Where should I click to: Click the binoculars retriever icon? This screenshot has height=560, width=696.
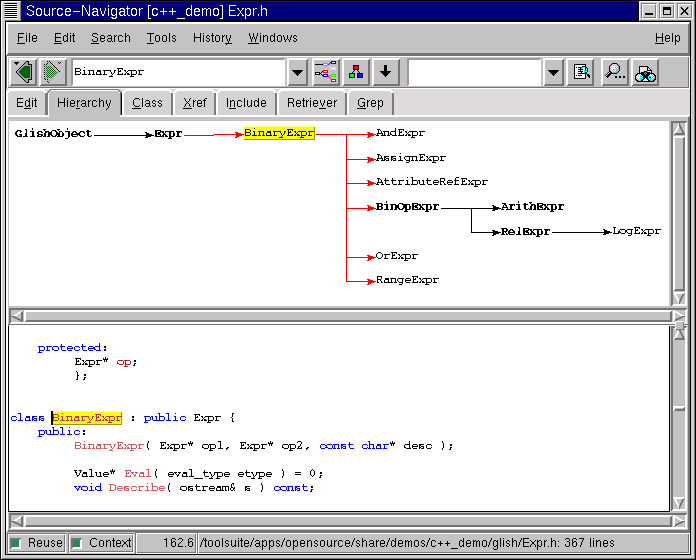(645, 72)
